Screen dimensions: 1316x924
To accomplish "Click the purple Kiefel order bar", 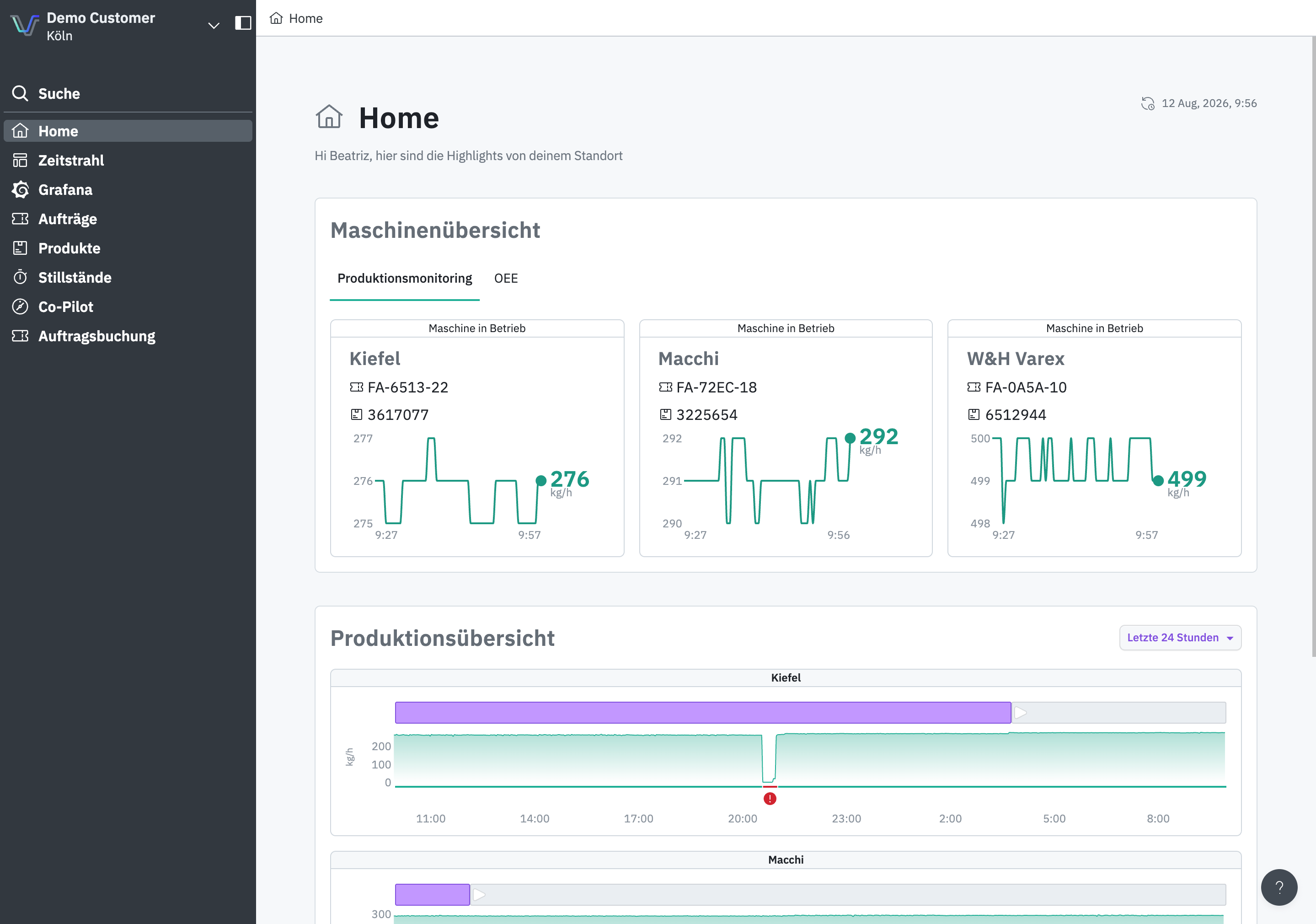I will coord(703,713).
